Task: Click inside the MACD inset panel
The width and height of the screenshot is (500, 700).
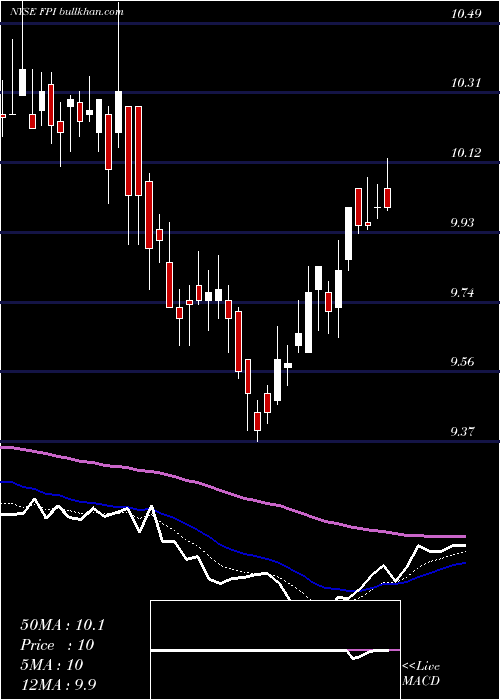Action: 275,650
